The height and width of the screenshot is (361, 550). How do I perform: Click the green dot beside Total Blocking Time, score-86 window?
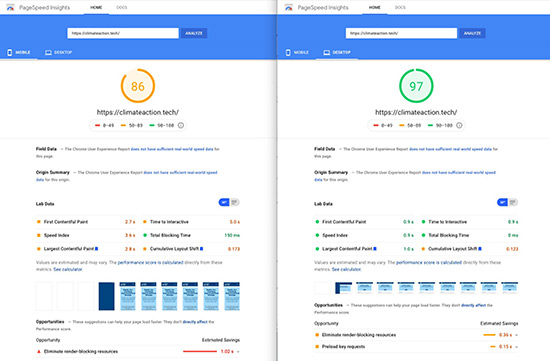[145, 235]
